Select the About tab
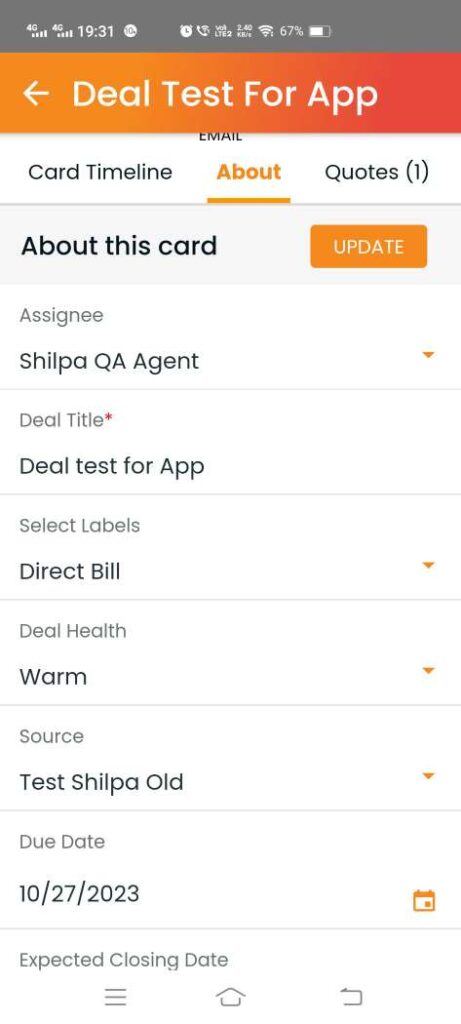The height and width of the screenshot is (1024, 461). (249, 172)
